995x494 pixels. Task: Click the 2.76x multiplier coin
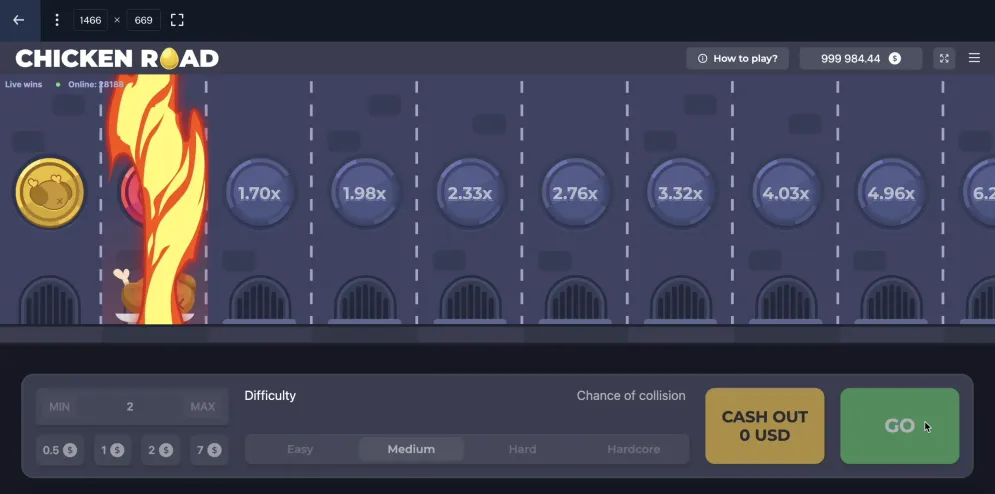575,193
